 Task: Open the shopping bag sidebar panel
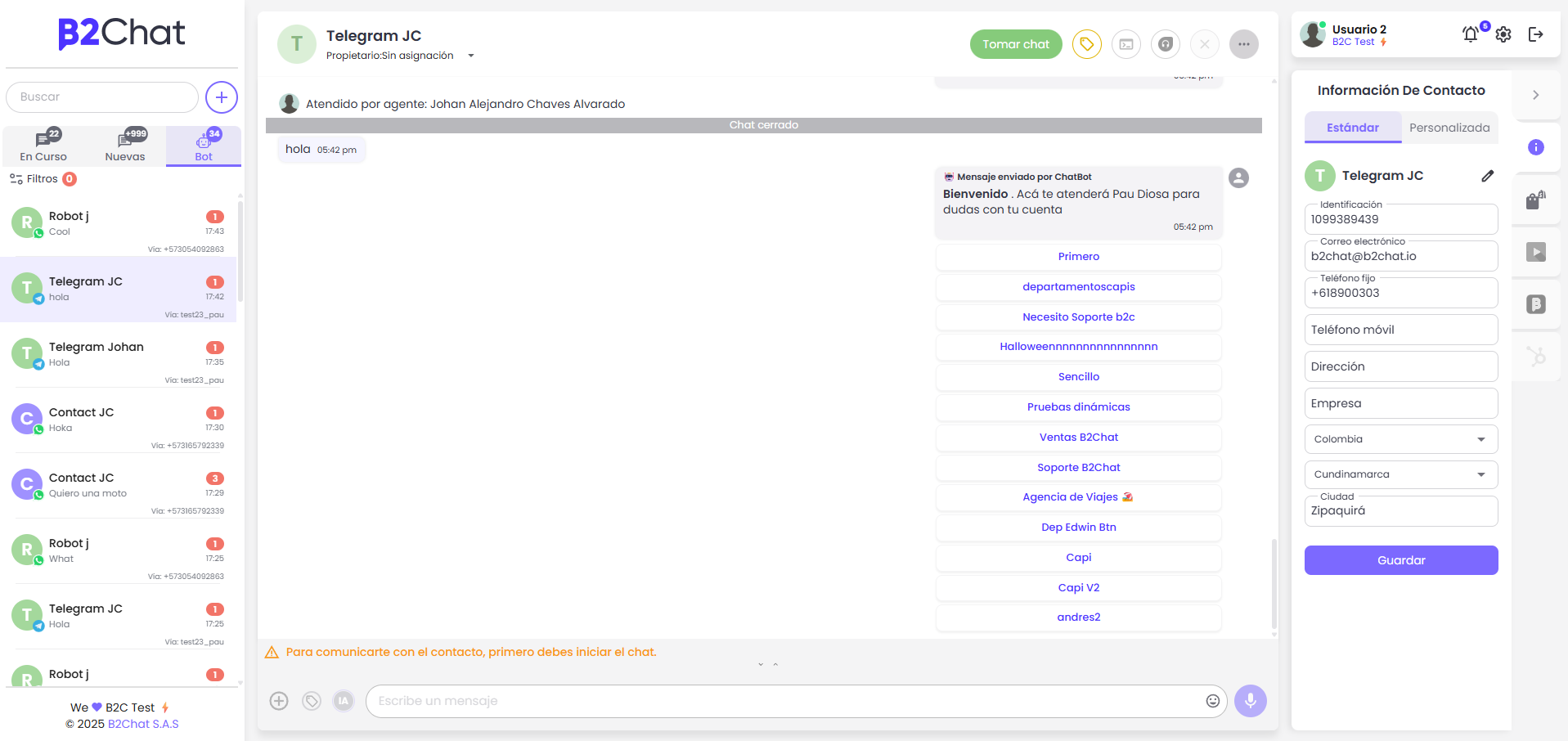1535,200
